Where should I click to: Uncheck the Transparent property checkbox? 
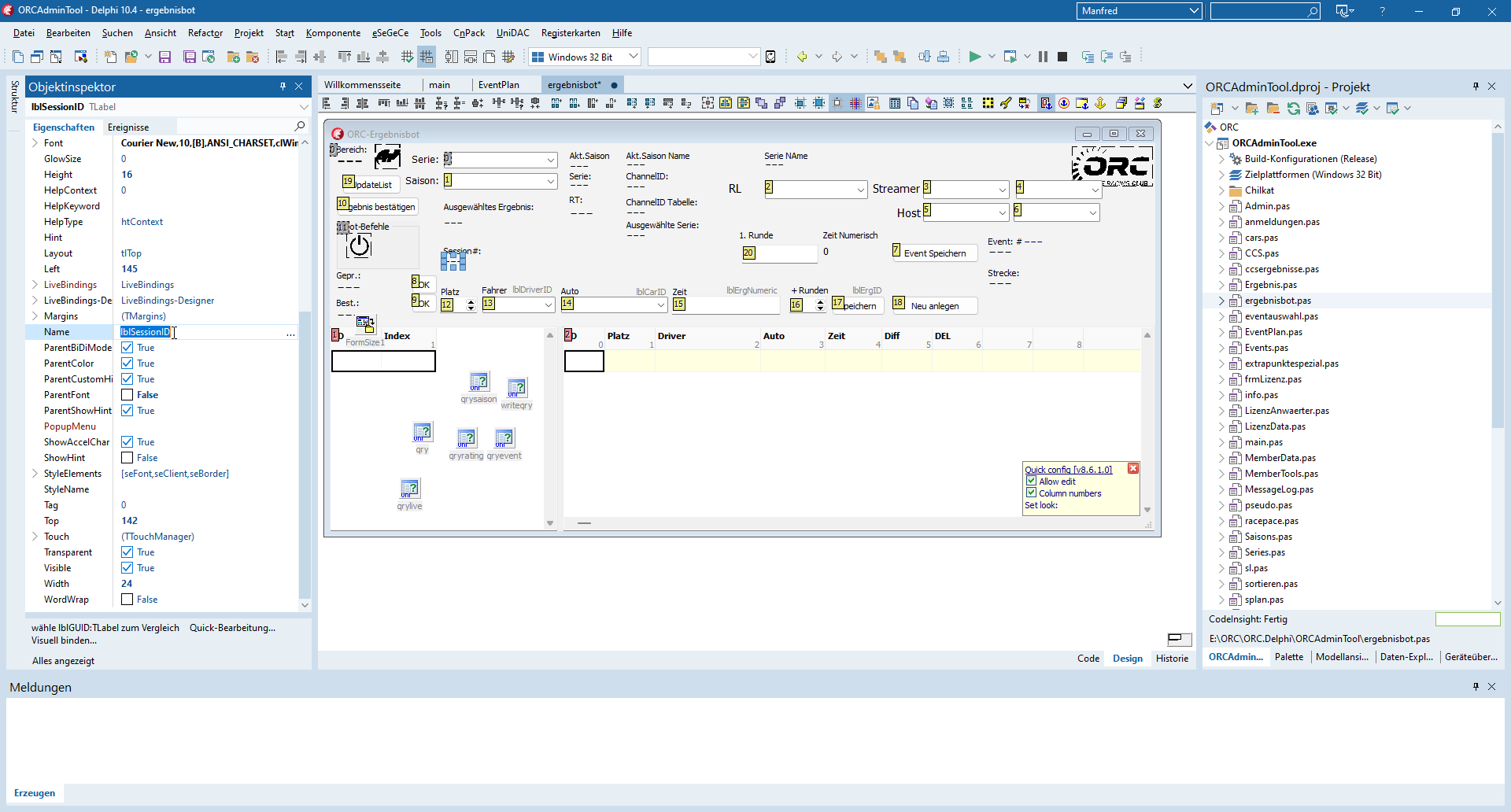(127, 552)
